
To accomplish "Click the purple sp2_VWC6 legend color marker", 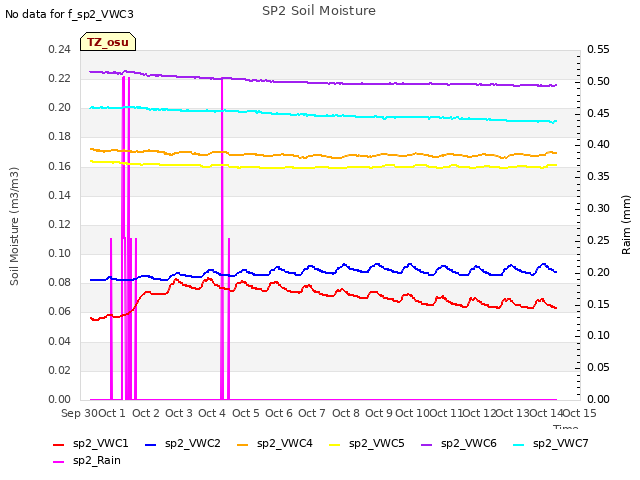I will coord(427,445).
